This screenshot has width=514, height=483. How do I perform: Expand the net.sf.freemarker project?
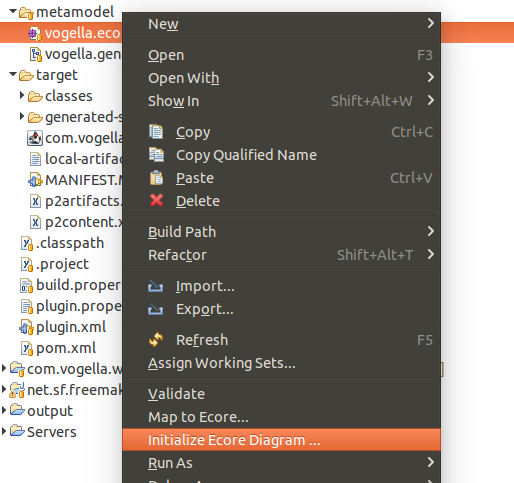(x=4, y=389)
